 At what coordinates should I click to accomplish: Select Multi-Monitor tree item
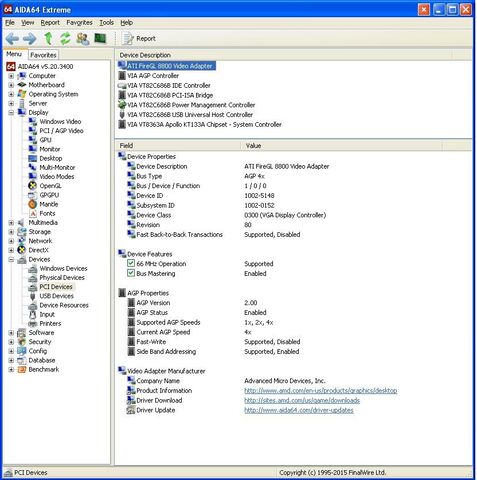[x=57, y=168]
